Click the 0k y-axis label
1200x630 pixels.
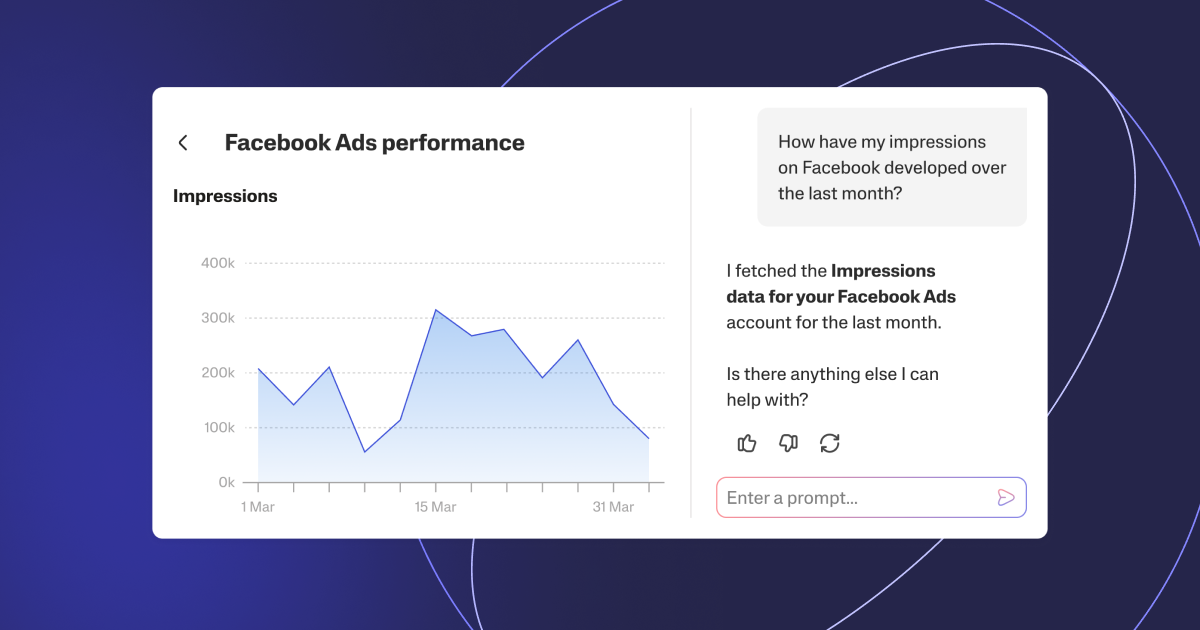click(226, 482)
